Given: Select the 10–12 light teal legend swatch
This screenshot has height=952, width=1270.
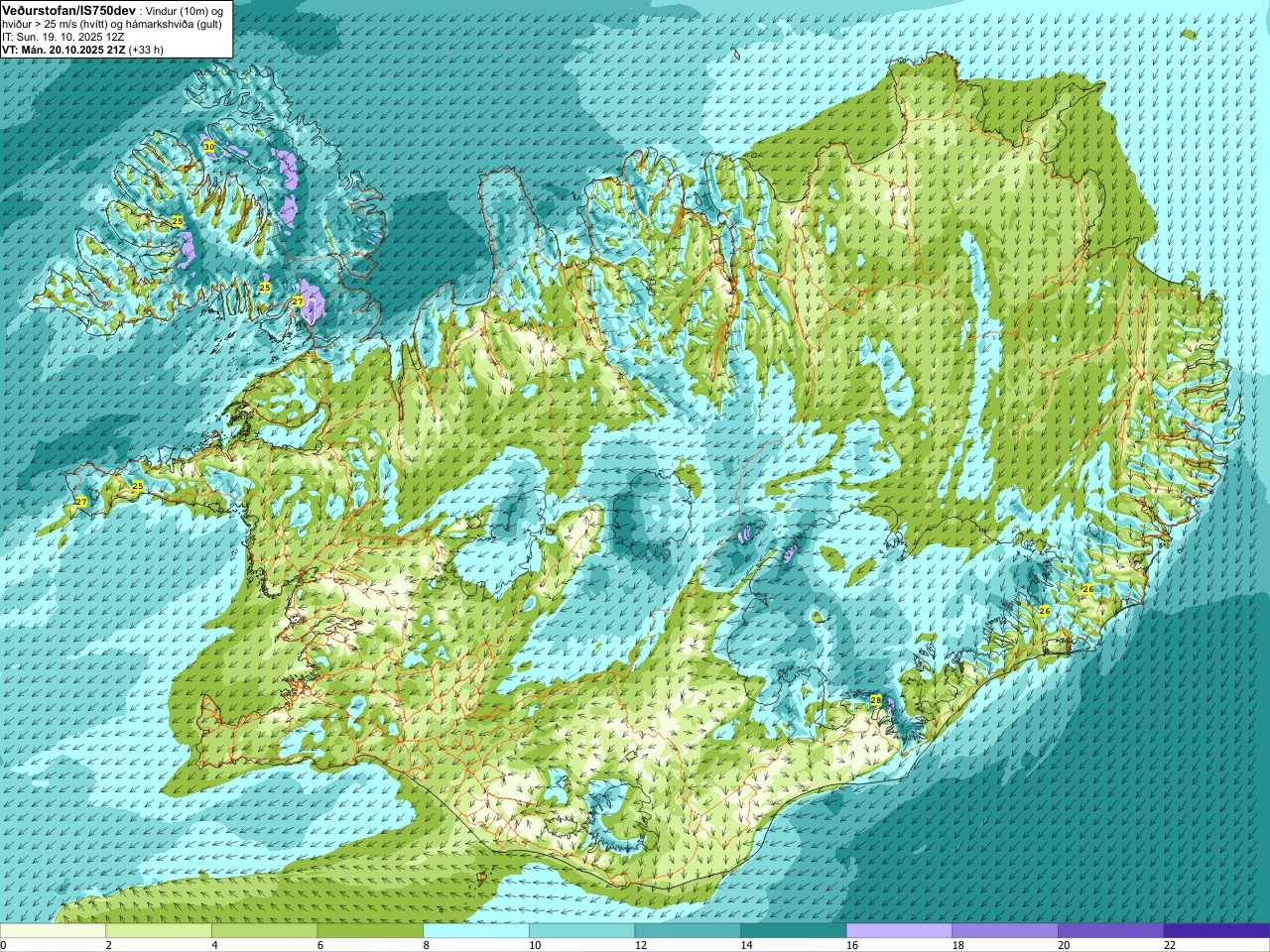Looking at the screenshot, I should click(581, 931).
